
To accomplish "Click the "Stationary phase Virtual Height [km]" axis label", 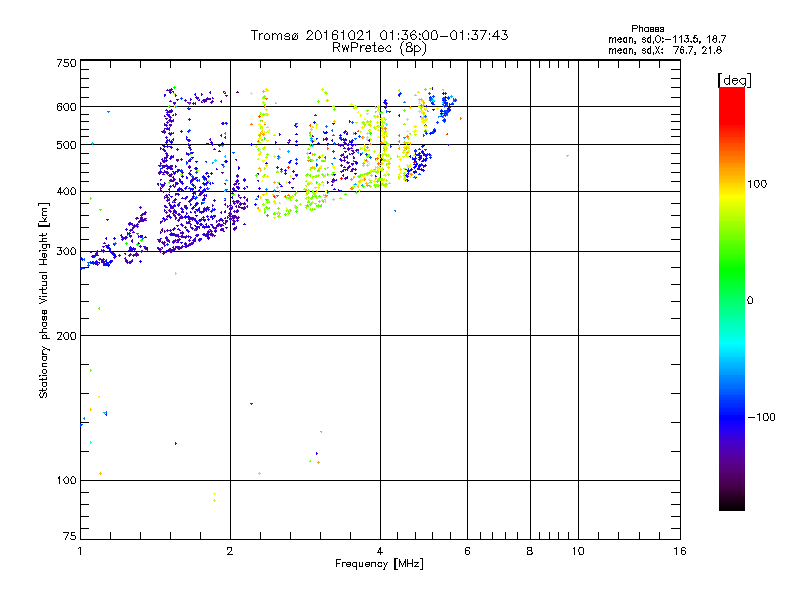I will 44,301.
